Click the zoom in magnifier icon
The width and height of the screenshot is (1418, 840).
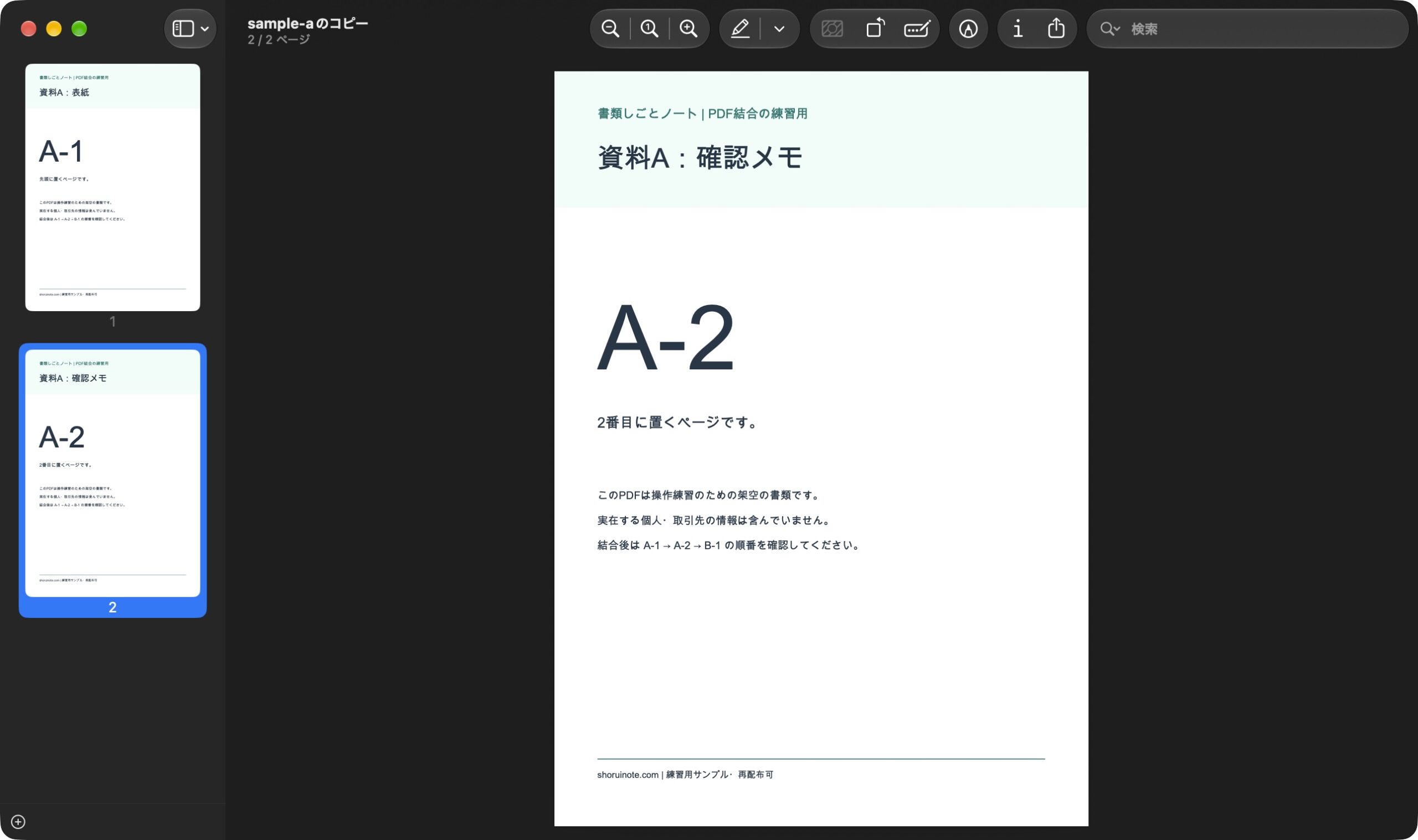click(x=689, y=29)
